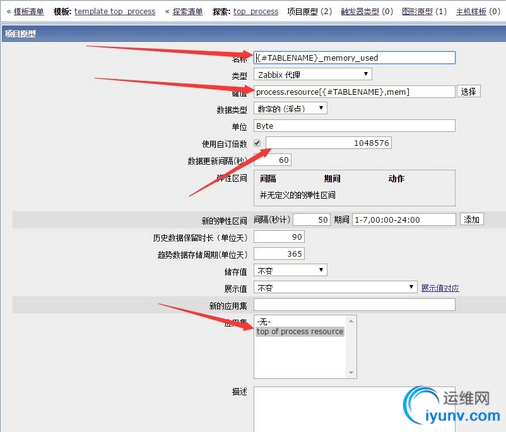Switch to 项目原型 (2) tab
The height and width of the screenshot is (432, 506).
pos(310,12)
